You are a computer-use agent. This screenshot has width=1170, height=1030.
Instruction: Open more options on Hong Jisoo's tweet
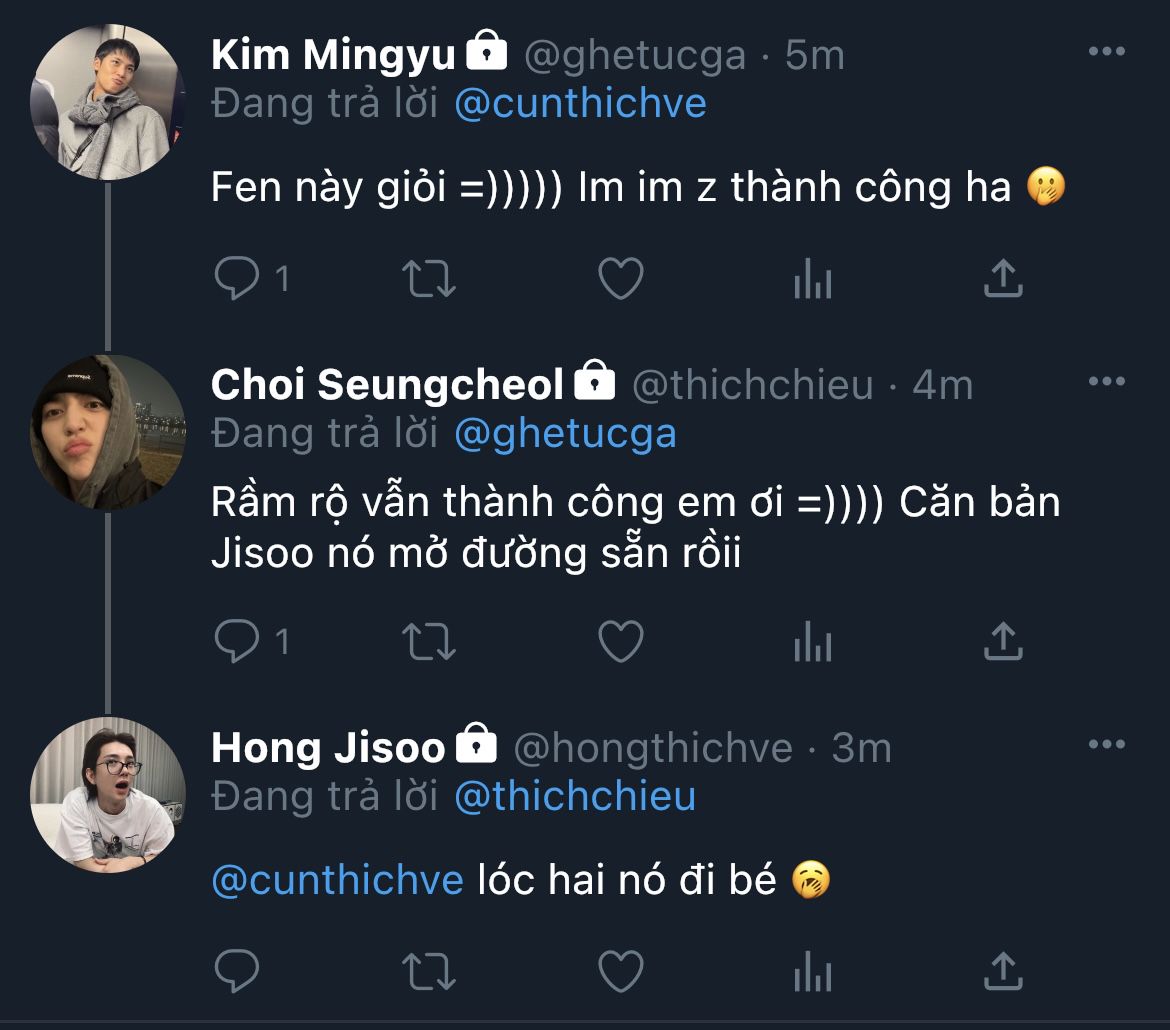1106,745
